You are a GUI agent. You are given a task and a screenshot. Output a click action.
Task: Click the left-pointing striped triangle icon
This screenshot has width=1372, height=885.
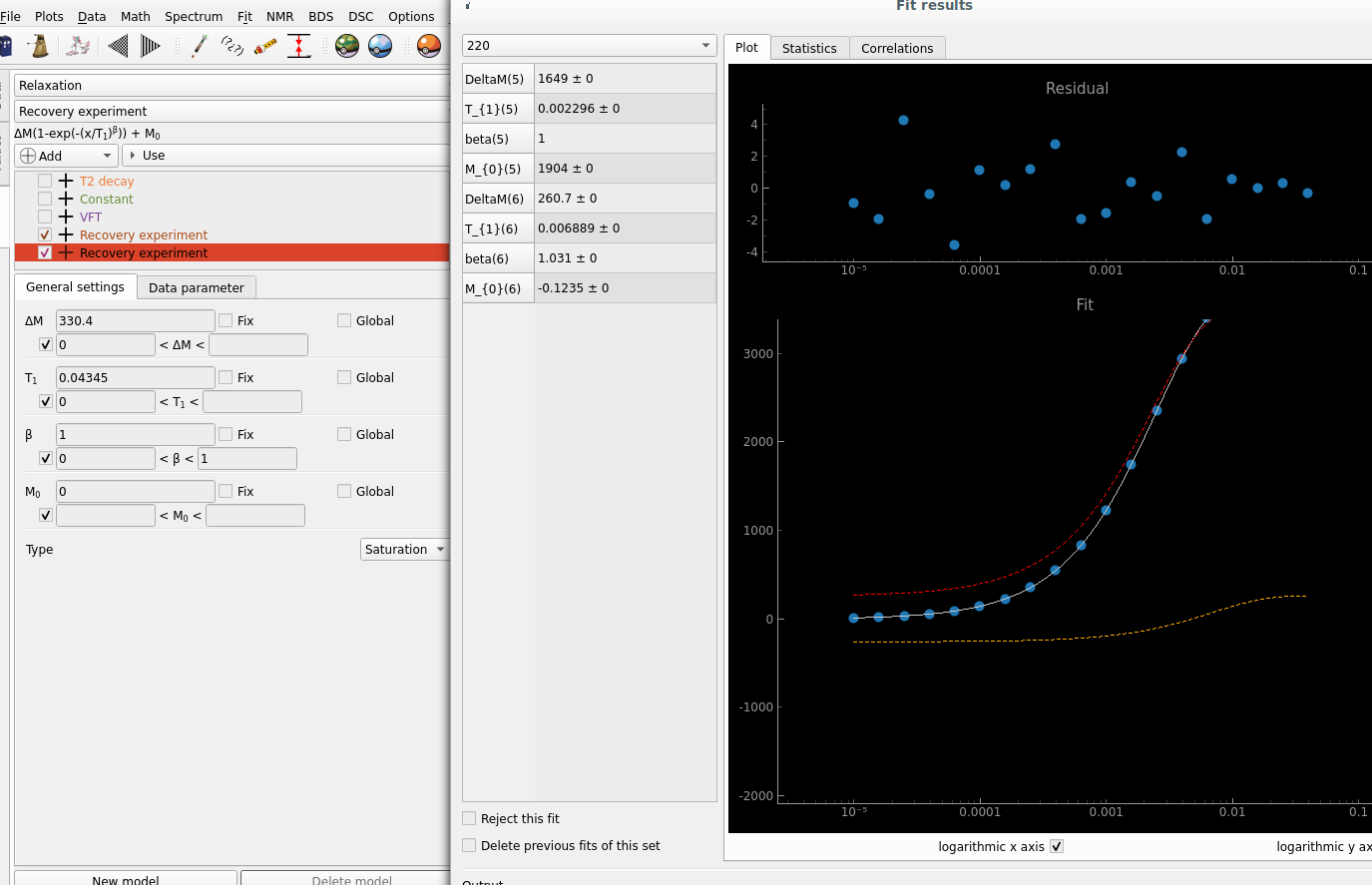tap(118, 46)
